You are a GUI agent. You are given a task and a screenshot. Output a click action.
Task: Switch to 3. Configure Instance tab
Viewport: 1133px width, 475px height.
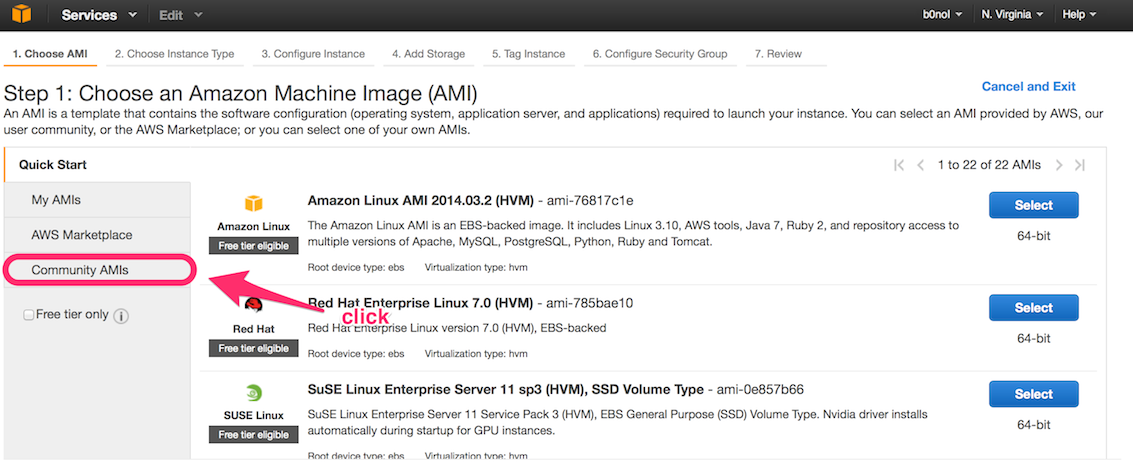[313, 54]
